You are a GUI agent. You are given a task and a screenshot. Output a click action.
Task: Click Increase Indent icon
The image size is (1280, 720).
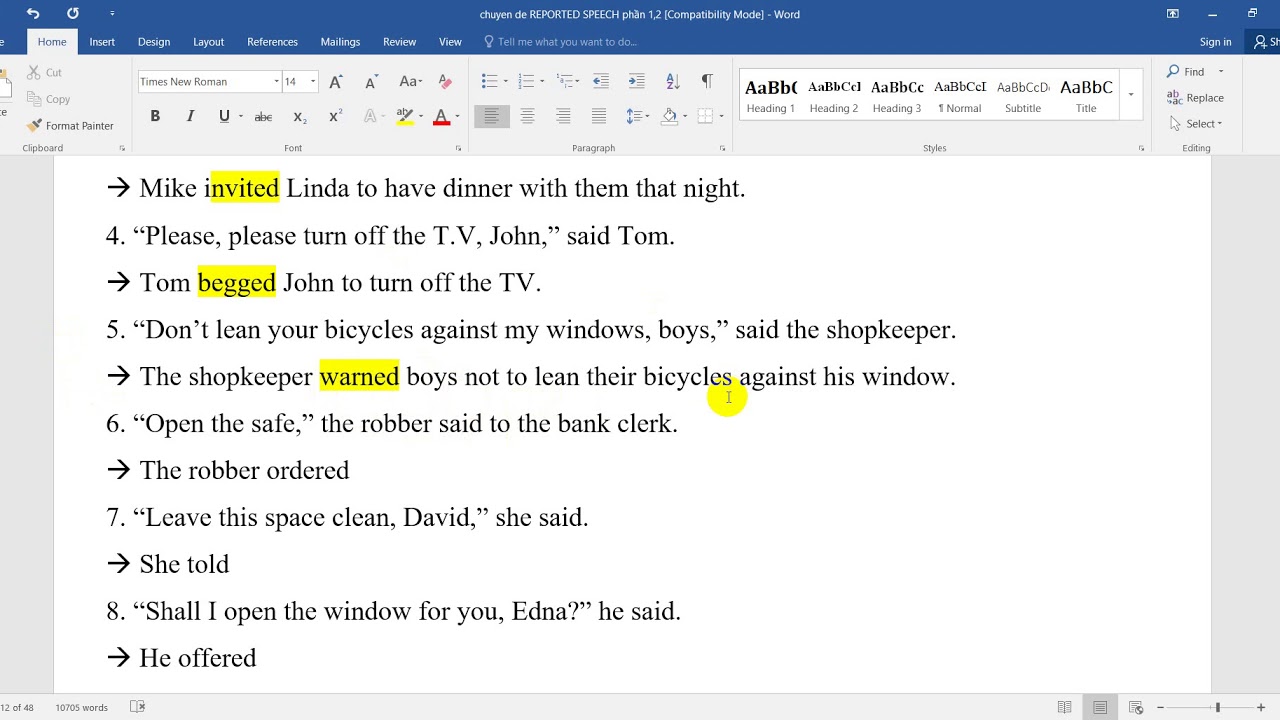[x=636, y=81]
